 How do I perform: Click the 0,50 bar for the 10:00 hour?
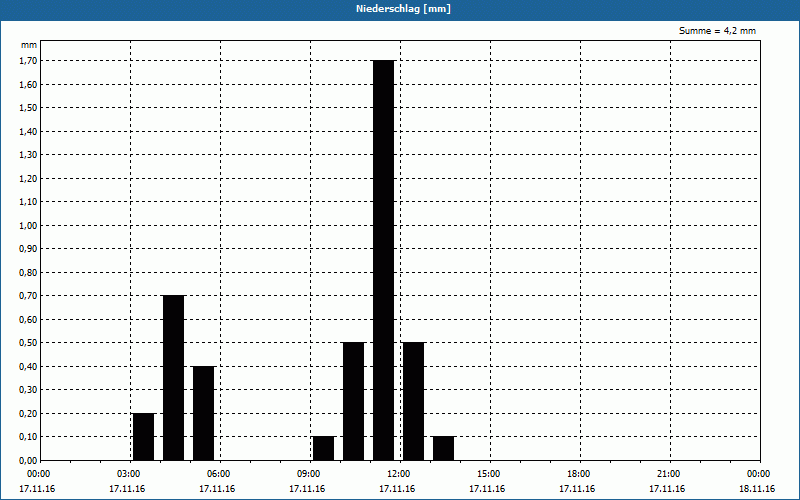point(354,402)
